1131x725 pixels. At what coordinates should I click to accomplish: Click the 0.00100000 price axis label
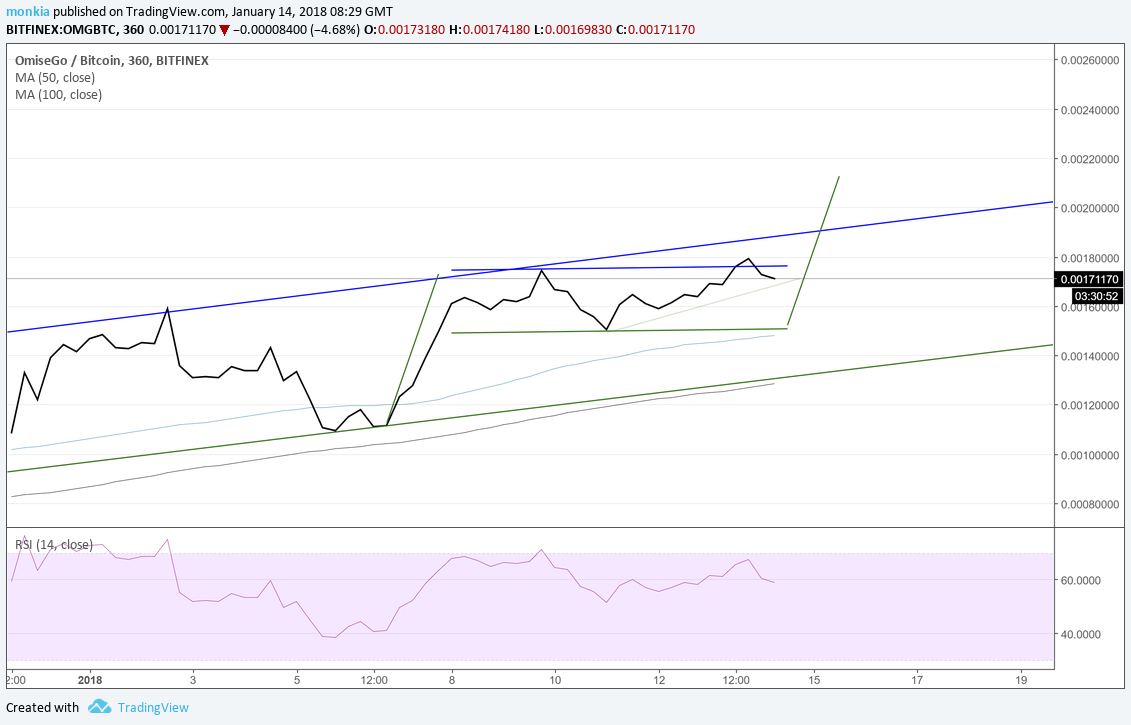[1090, 455]
